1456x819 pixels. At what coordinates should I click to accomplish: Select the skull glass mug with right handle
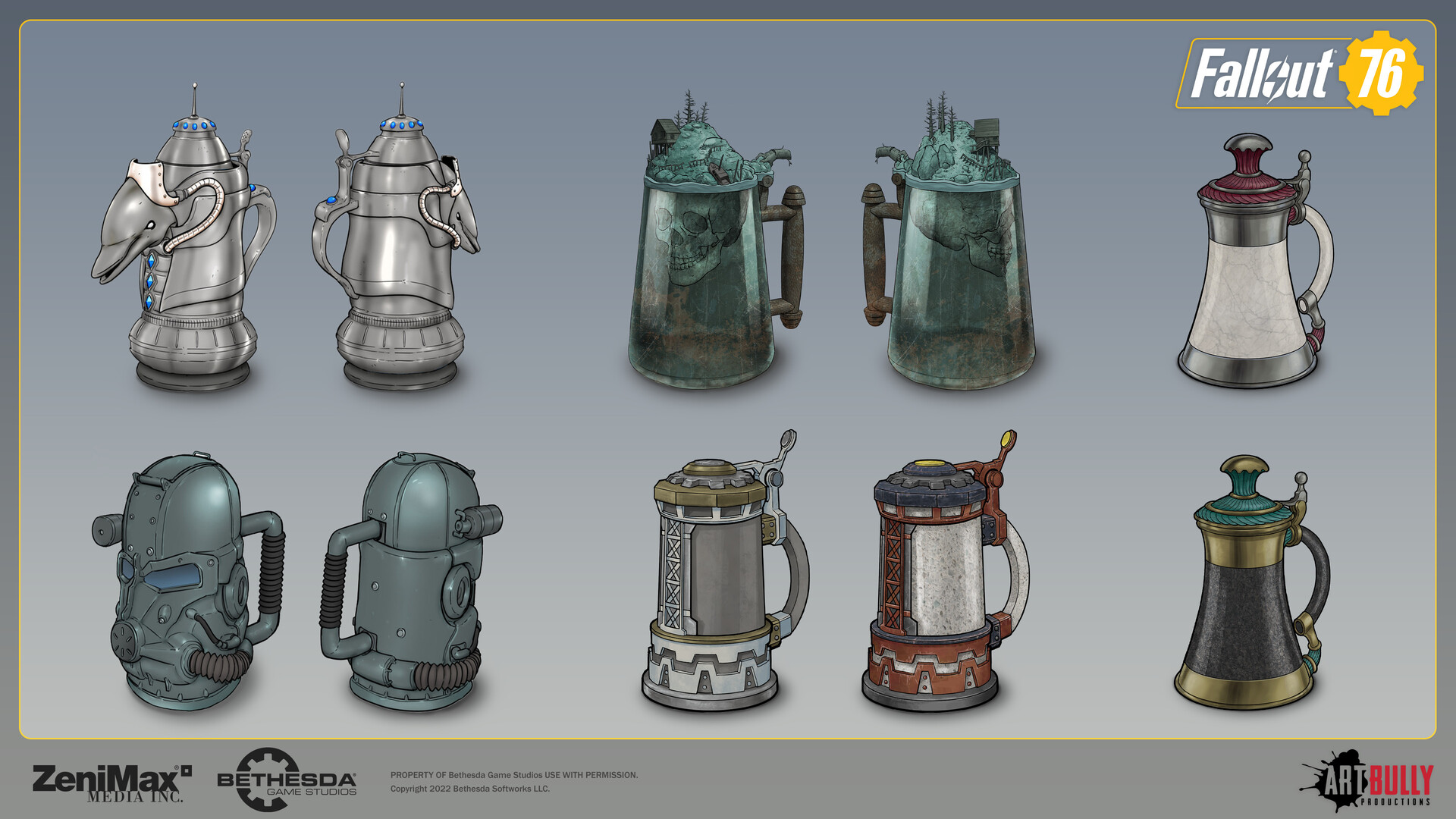pos(716,240)
